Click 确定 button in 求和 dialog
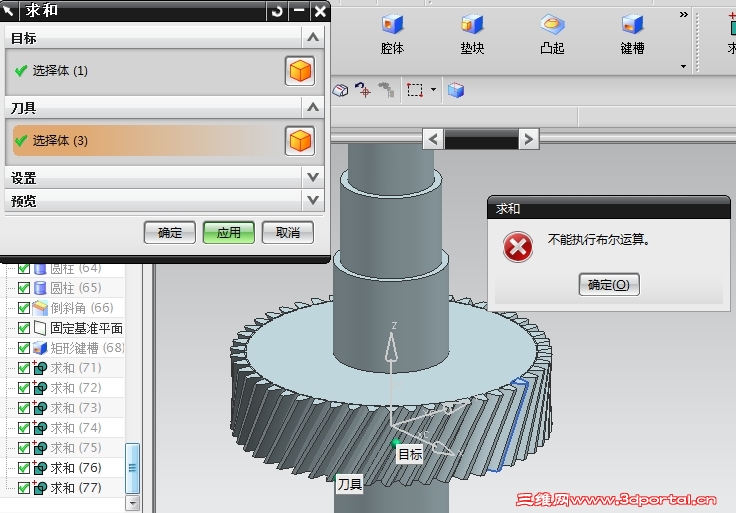The image size is (736, 513). tap(169, 233)
